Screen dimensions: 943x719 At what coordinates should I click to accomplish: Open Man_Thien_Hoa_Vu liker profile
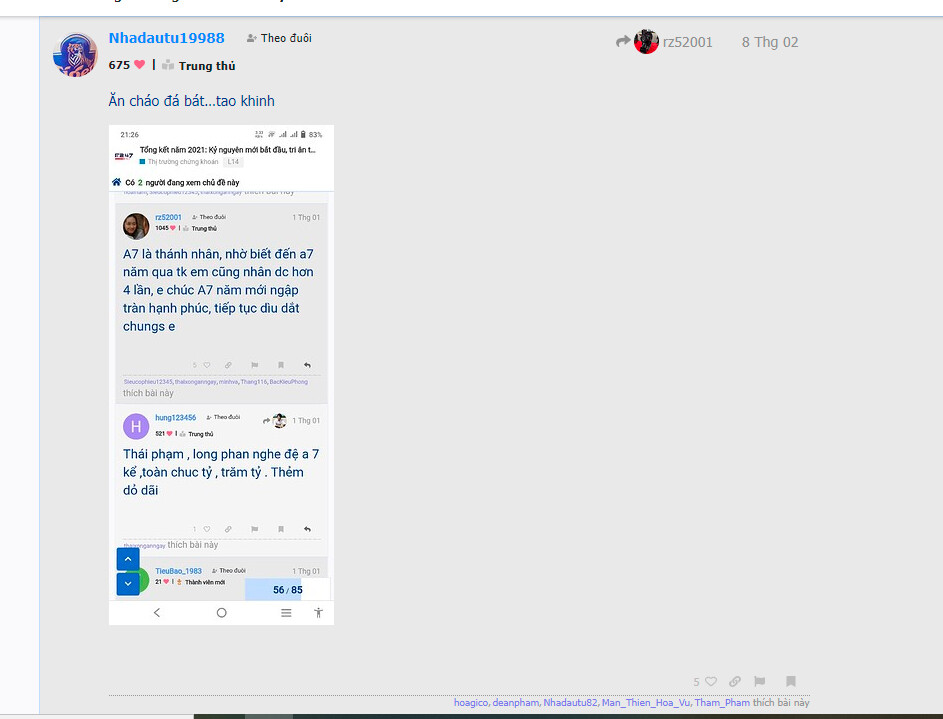[646, 702]
